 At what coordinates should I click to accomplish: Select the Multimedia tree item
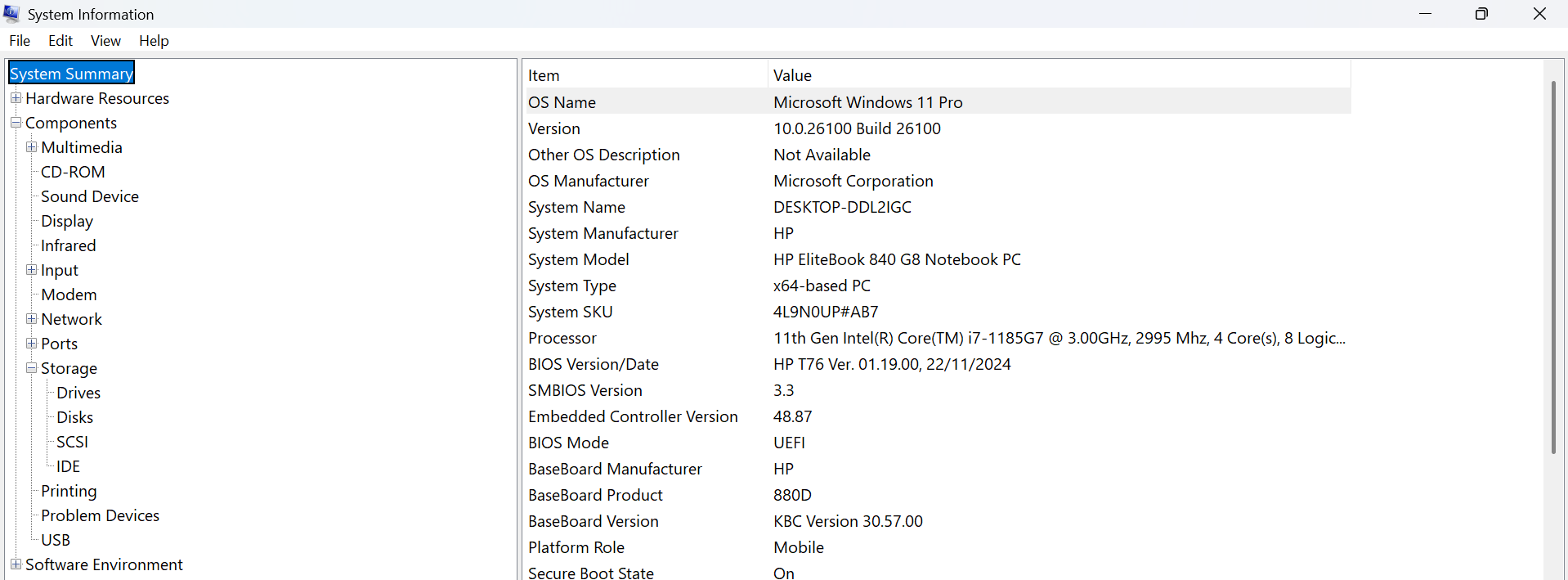point(82,147)
